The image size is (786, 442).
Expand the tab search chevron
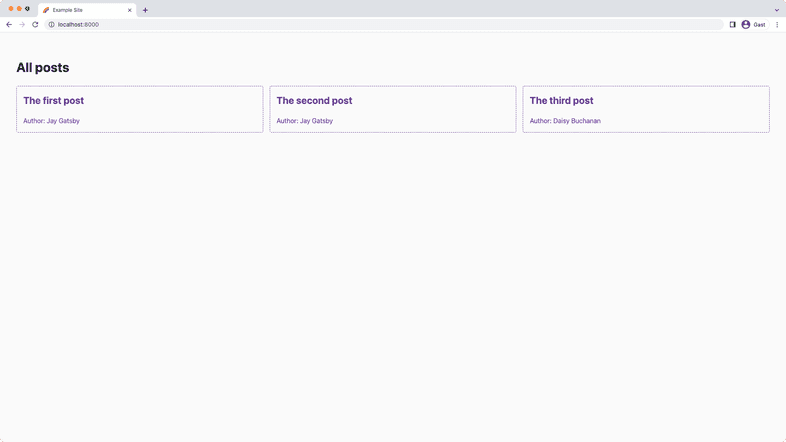pos(776,10)
